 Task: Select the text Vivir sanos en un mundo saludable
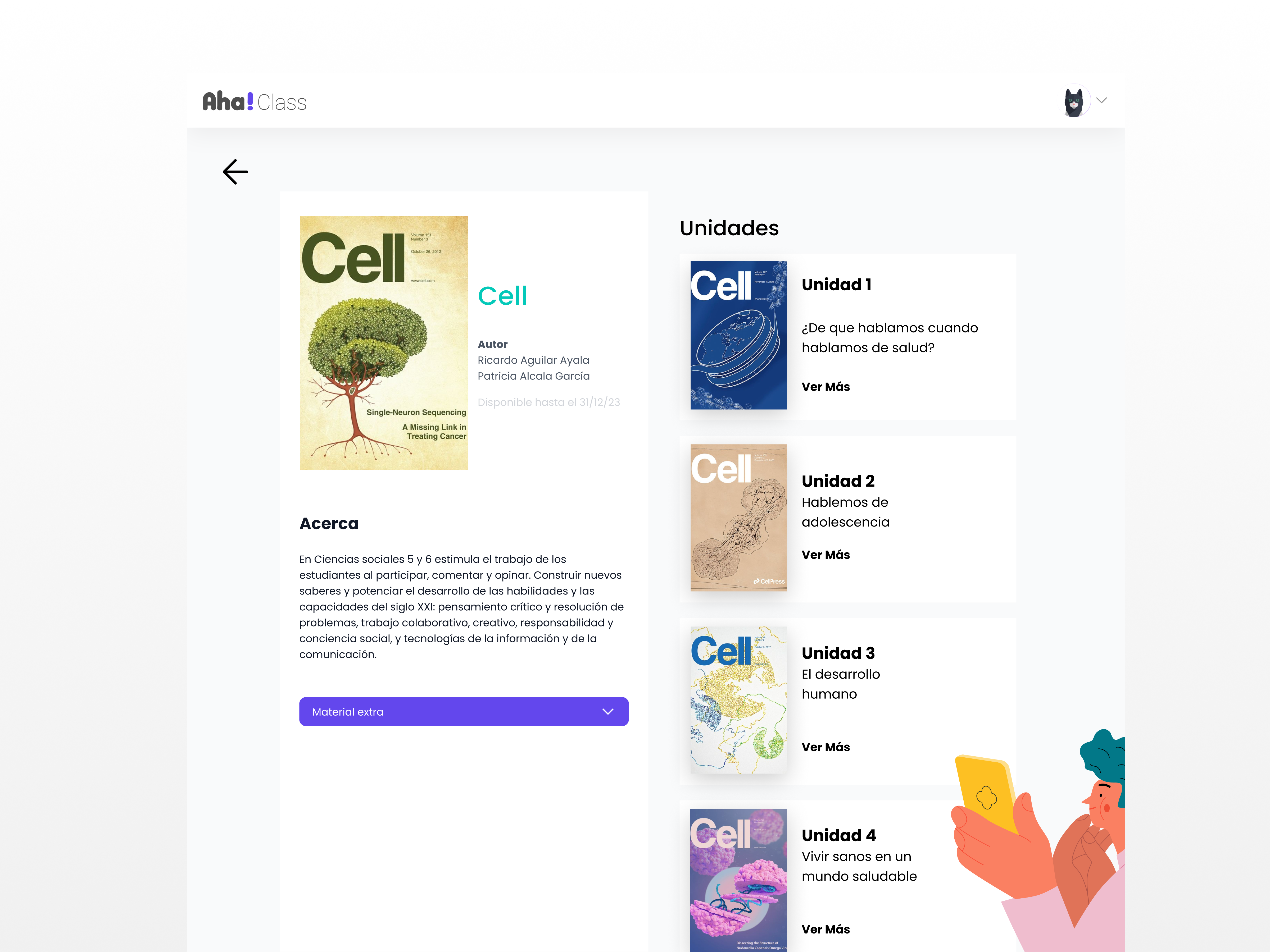point(859,867)
